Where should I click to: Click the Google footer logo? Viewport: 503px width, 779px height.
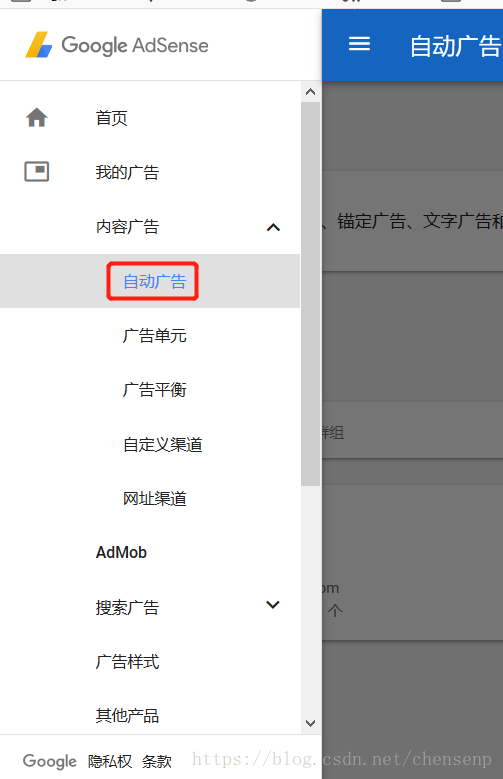(x=50, y=761)
